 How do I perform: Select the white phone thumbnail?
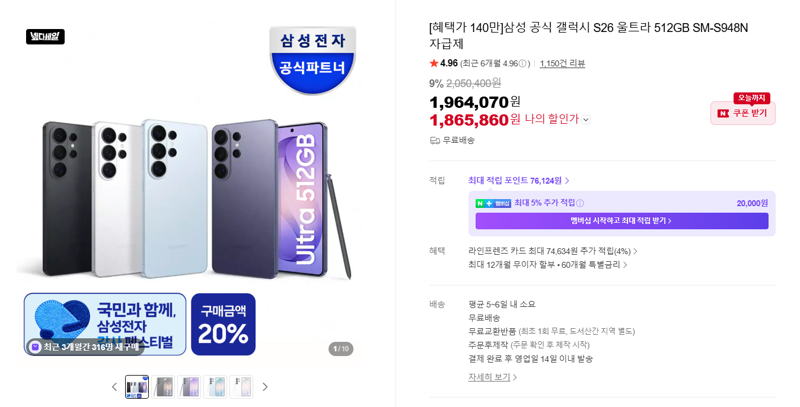coord(241,387)
